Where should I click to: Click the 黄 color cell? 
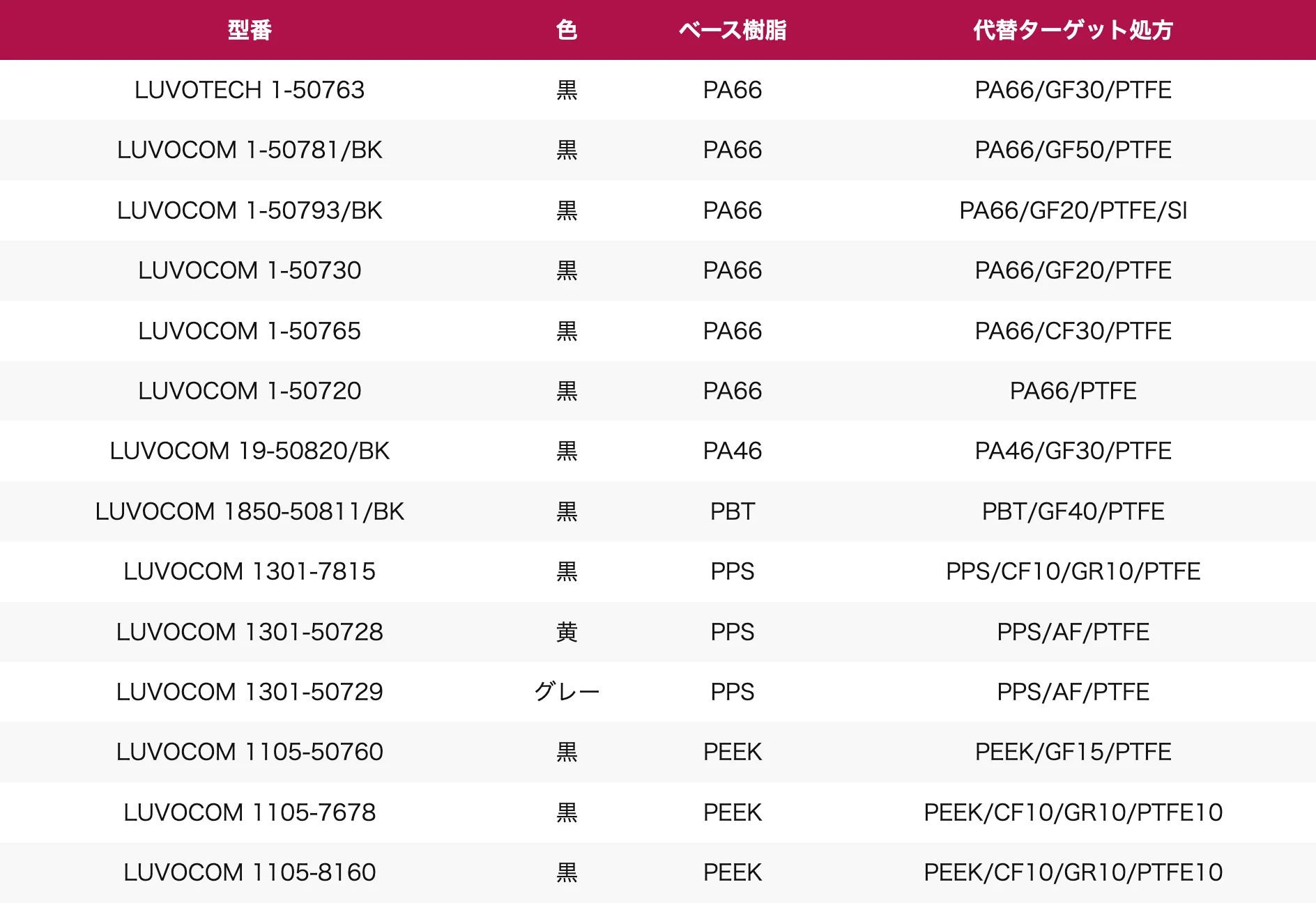pos(567,632)
